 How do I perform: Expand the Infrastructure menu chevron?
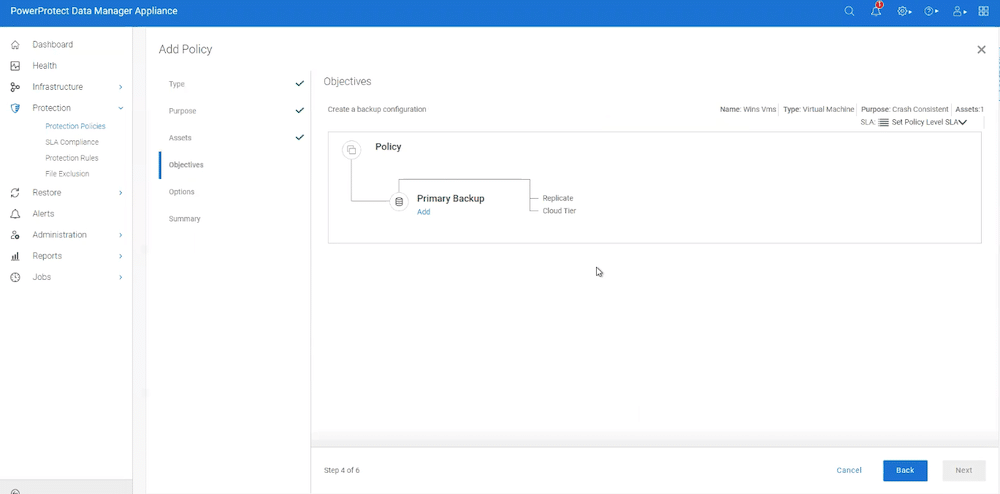(x=121, y=87)
